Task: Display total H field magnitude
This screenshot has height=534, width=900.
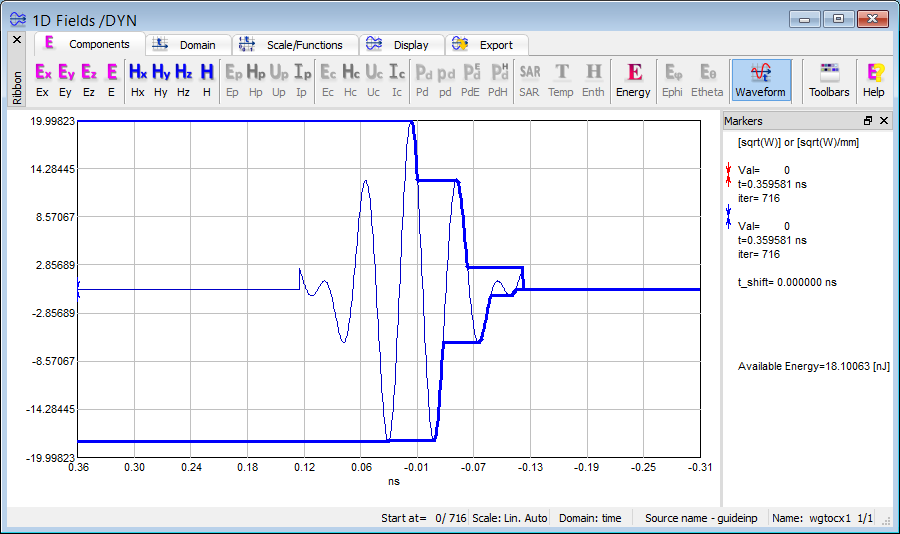Action: coord(207,79)
